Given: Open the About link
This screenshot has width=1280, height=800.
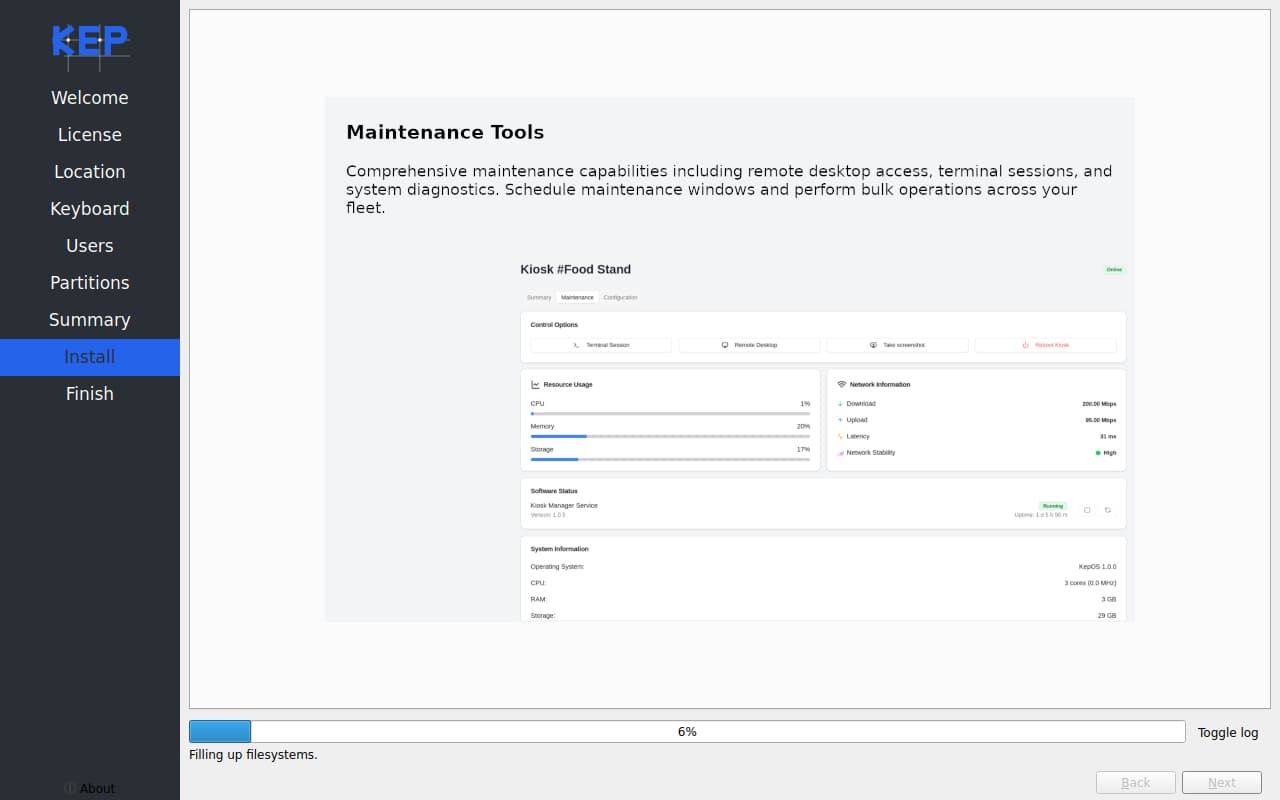Looking at the screenshot, I should [97, 788].
